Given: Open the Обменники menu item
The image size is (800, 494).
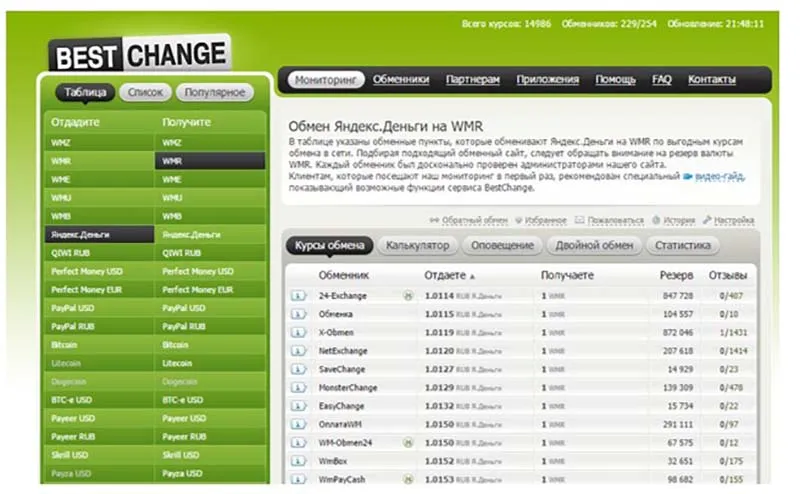Looking at the screenshot, I should click(x=401, y=80).
